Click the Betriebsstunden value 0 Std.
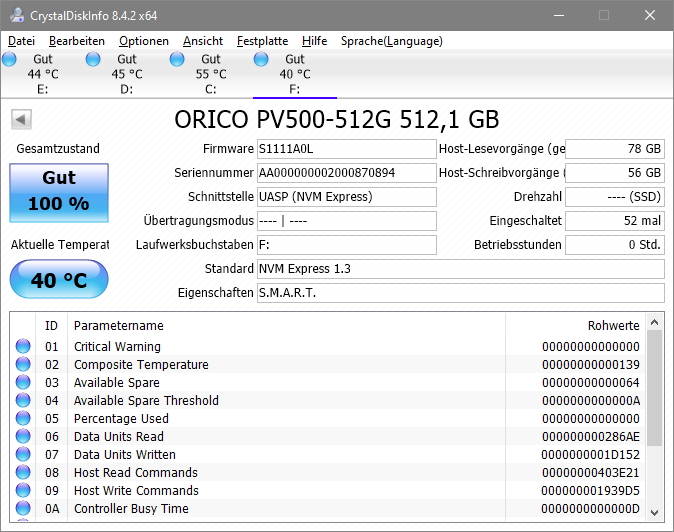This screenshot has height=532, width=674. pos(615,245)
